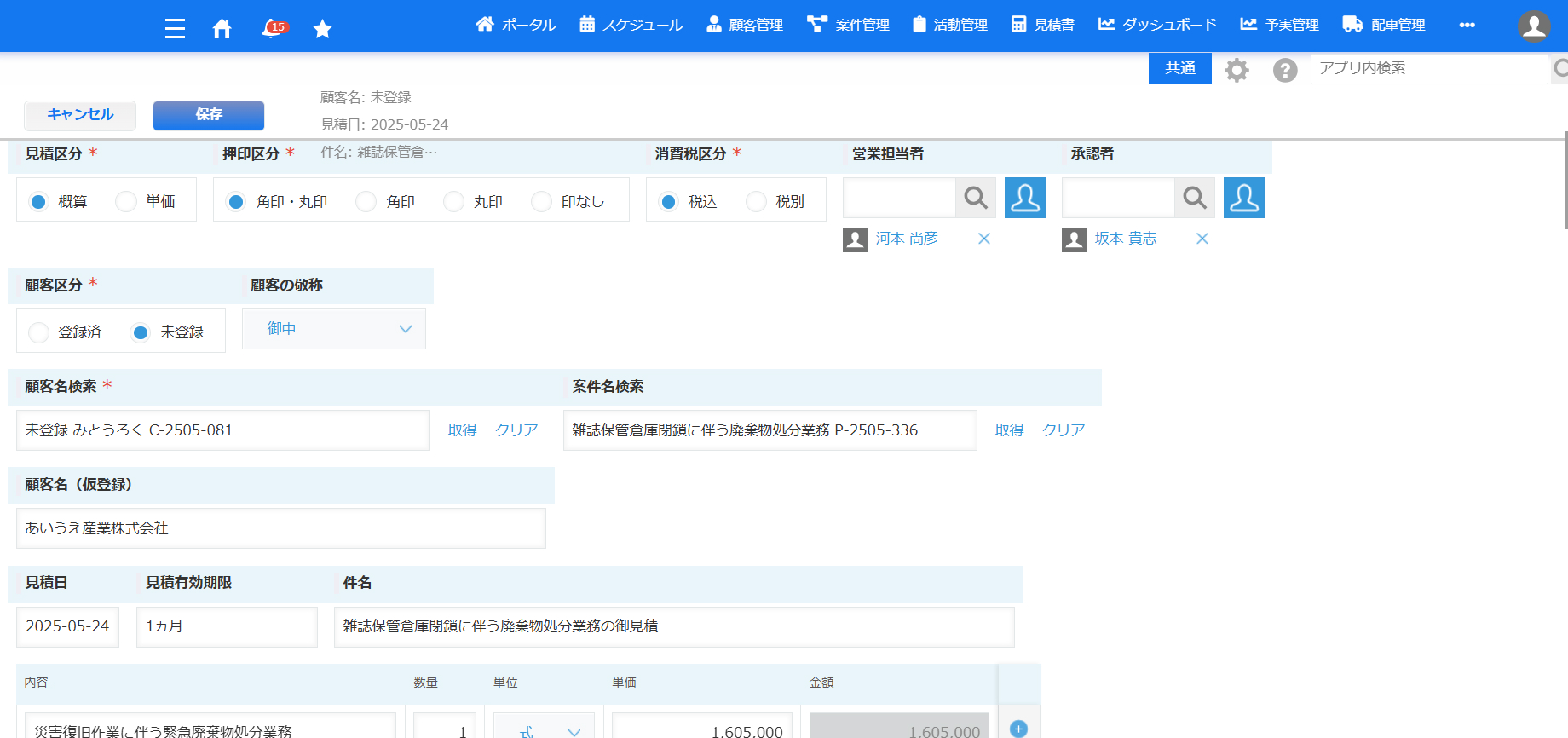This screenshot has height=738, width=1568.
Task: Select the 単価 radio button
Action: 127,202
